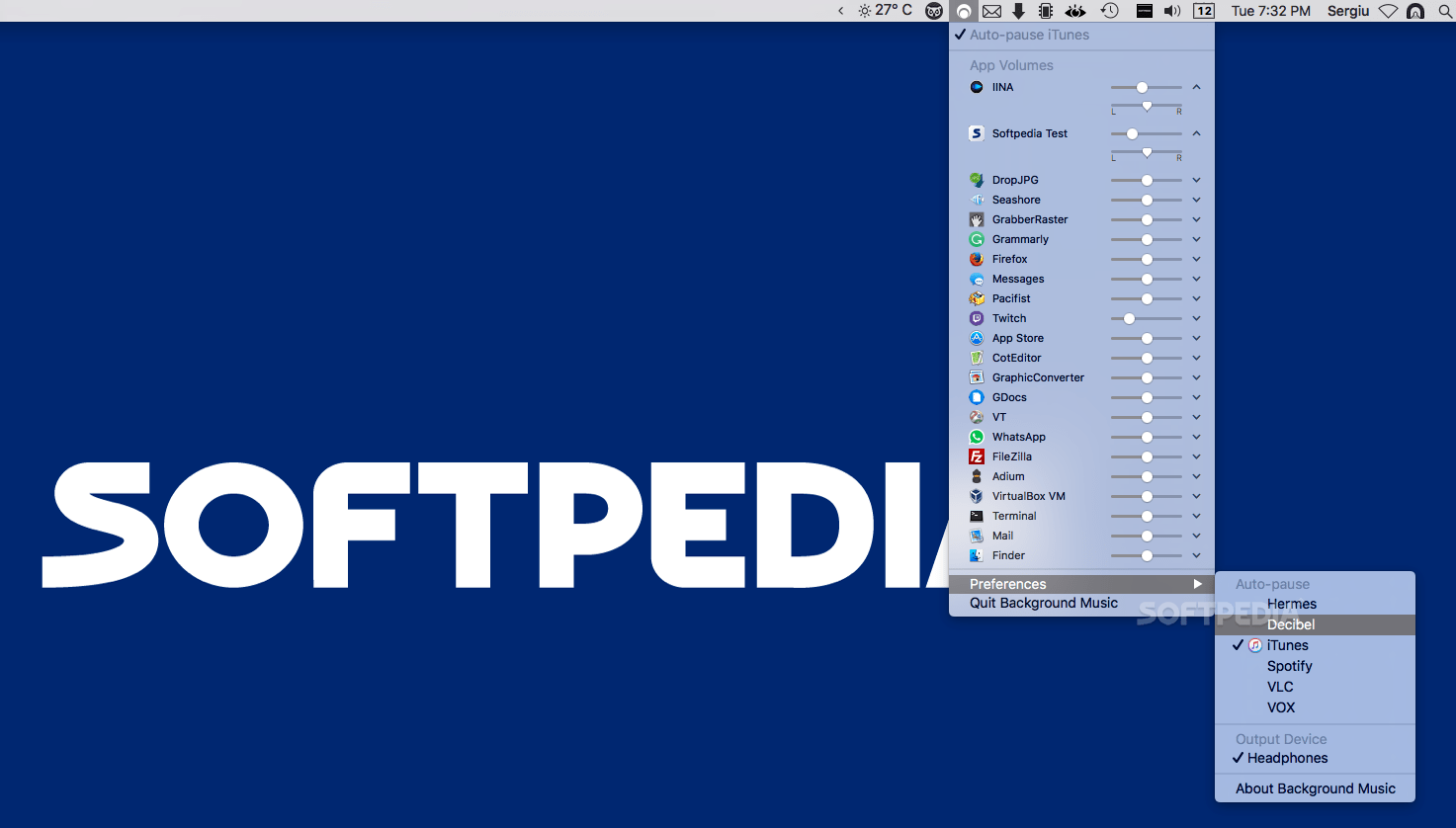
Task: Select iTunes as the auto-pause player
Action: pos(1315,645)
